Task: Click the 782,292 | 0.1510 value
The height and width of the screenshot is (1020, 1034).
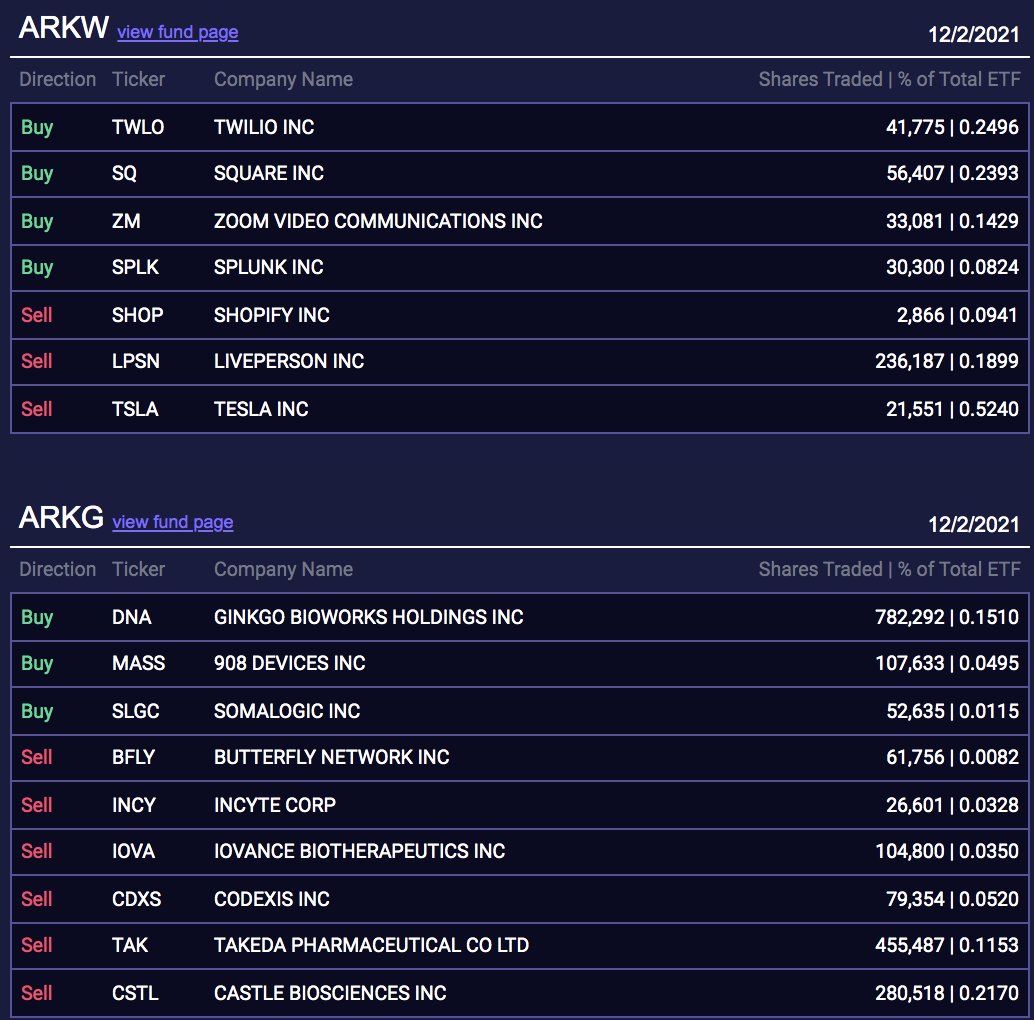Action: coord(947,617)
